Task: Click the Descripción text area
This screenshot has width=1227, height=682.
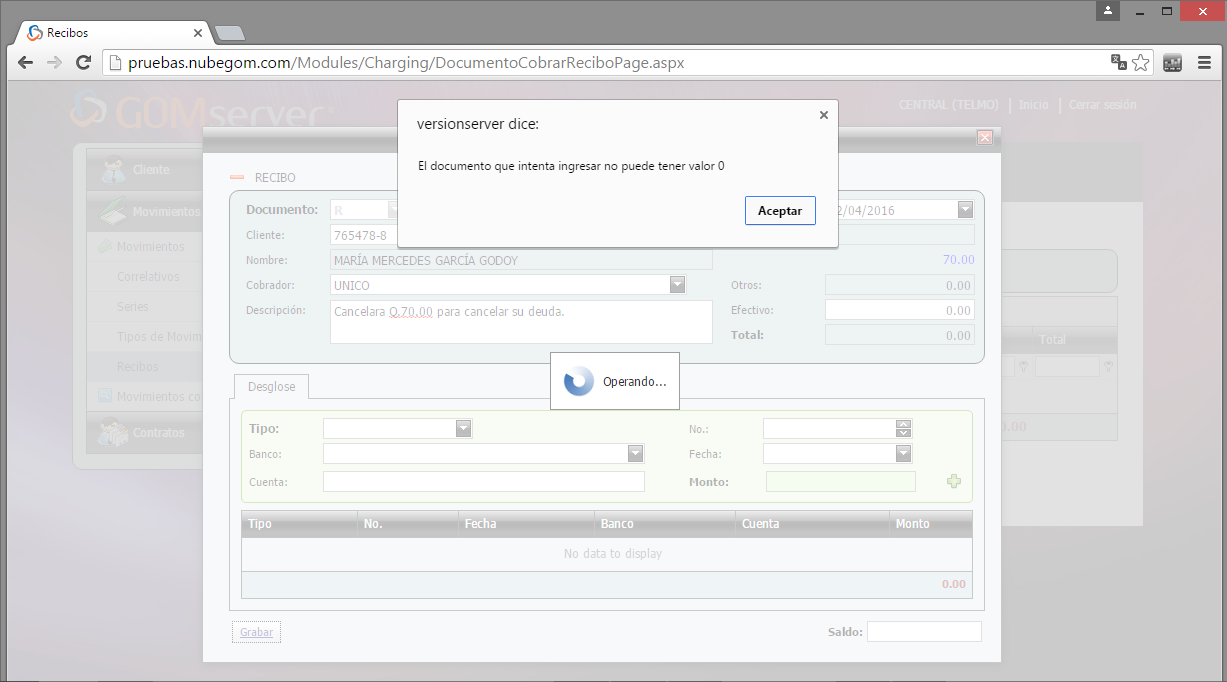Action: coord(520,322)
